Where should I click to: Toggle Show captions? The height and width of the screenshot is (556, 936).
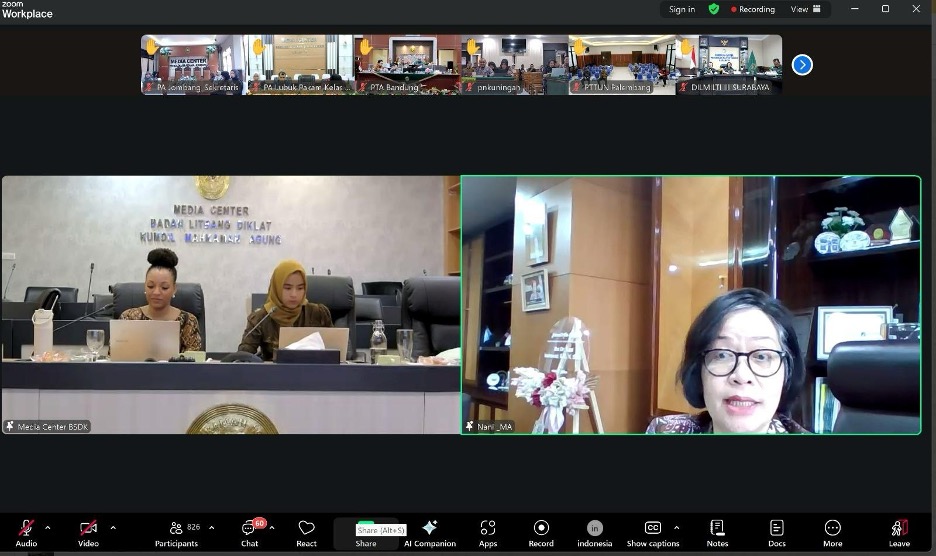click(652, 533)
